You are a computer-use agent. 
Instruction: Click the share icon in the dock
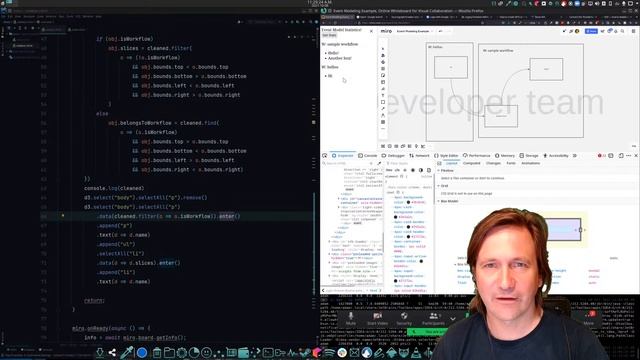click(112, 352)
